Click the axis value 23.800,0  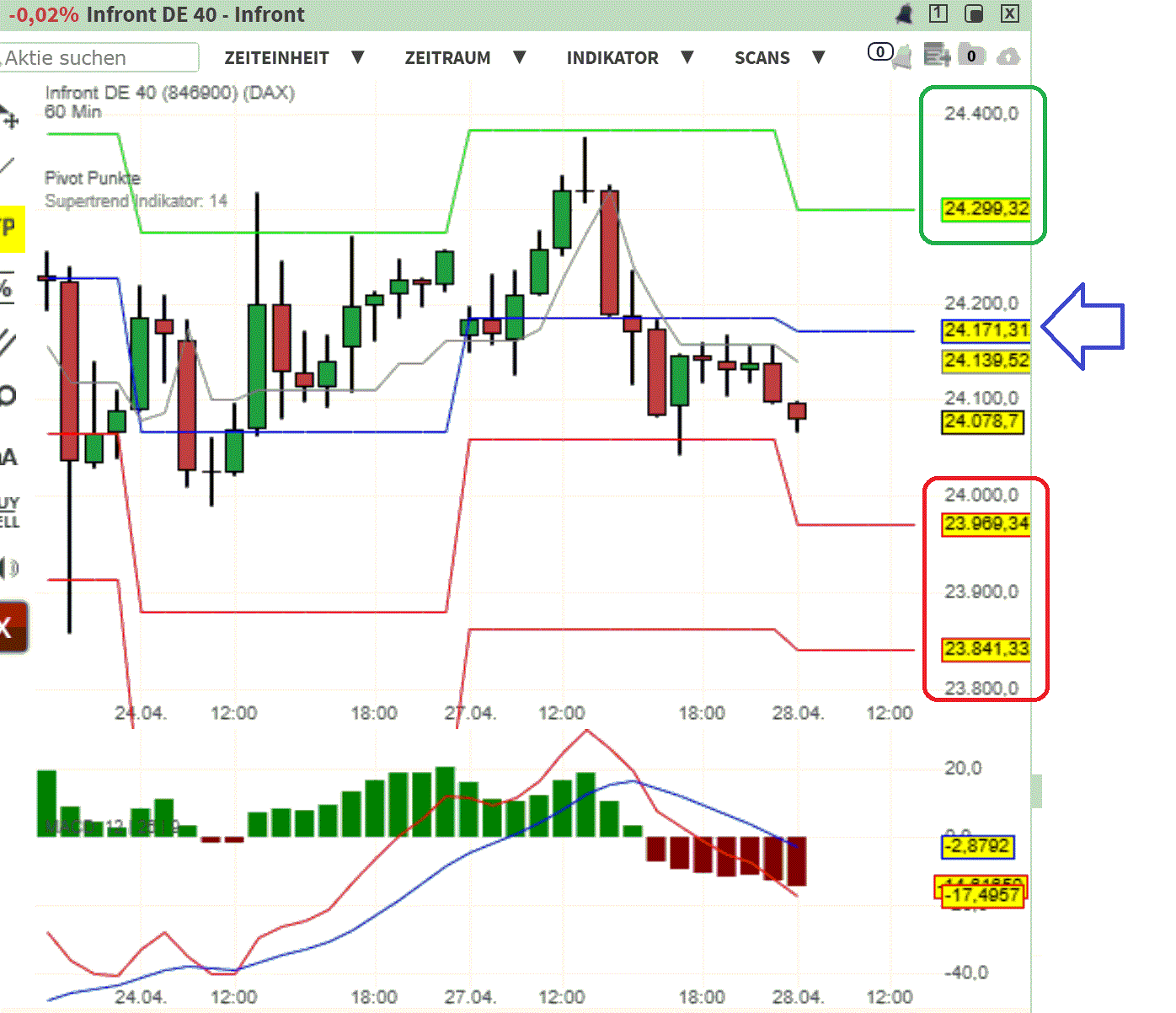click(981, 689)
